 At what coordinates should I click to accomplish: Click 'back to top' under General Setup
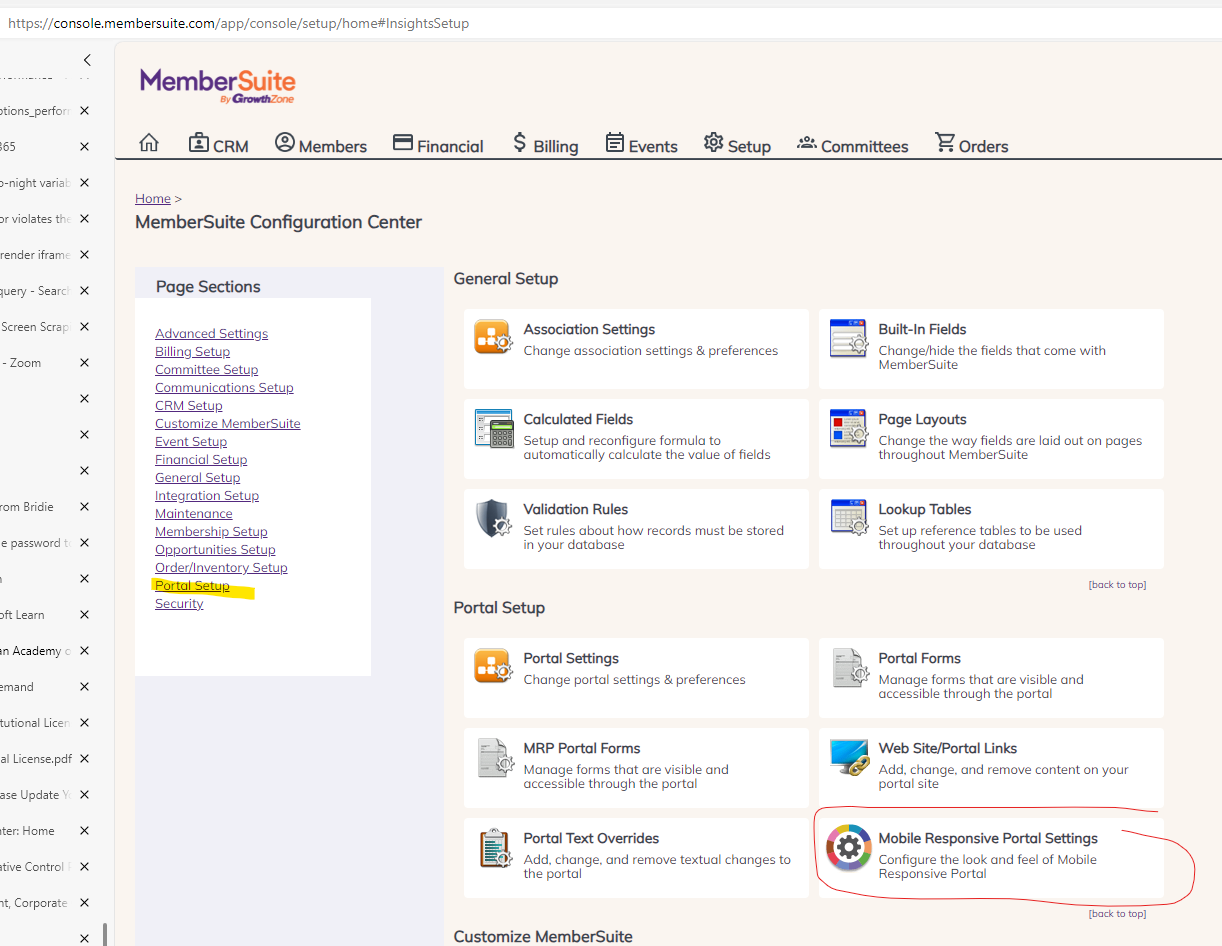click(1117, 584)
